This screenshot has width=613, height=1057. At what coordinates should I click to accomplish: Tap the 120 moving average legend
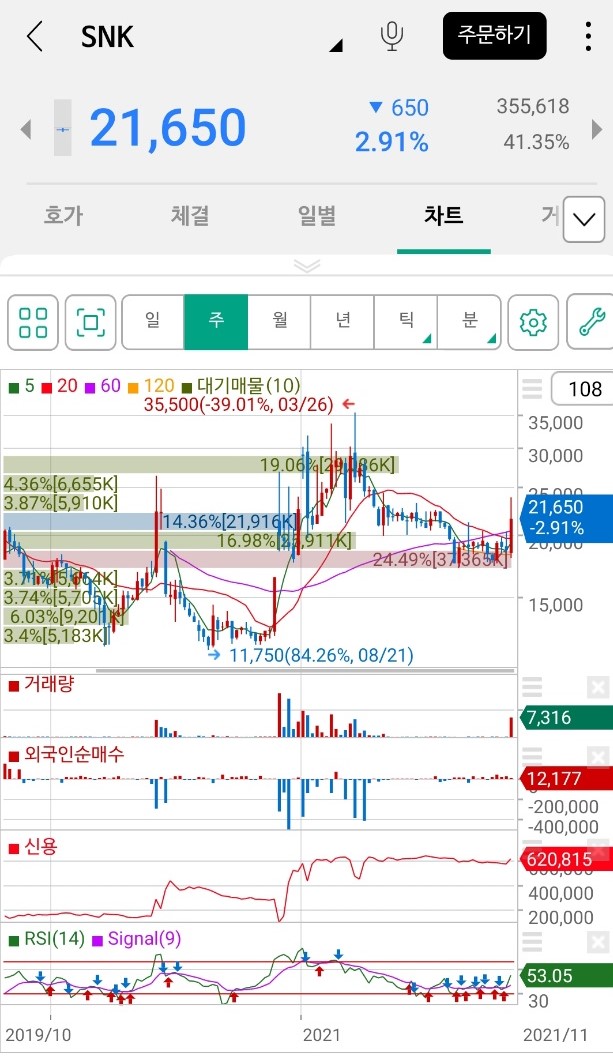point(151,386)
